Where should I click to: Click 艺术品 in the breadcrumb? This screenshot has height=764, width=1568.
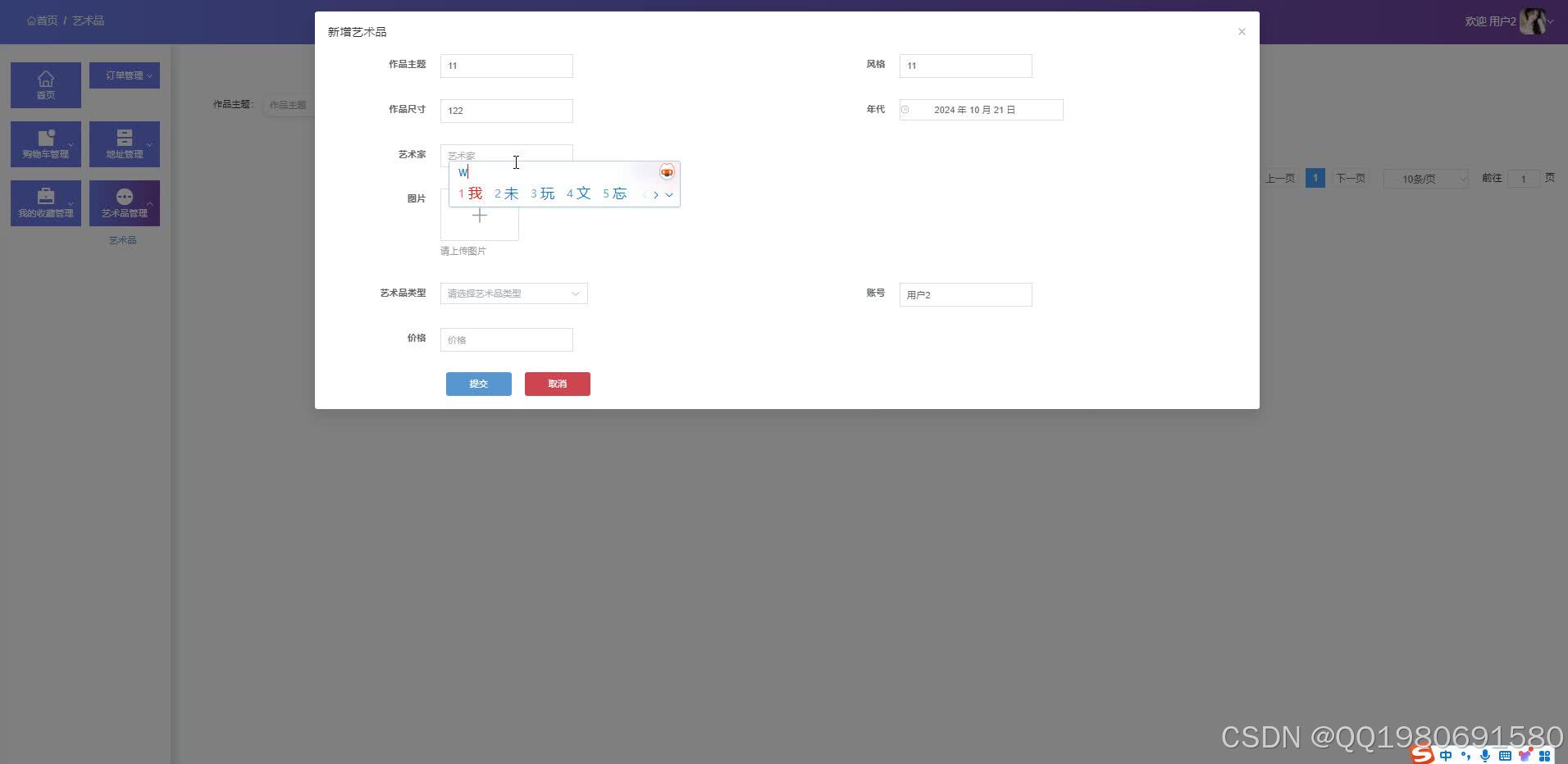tap(88, 20)
